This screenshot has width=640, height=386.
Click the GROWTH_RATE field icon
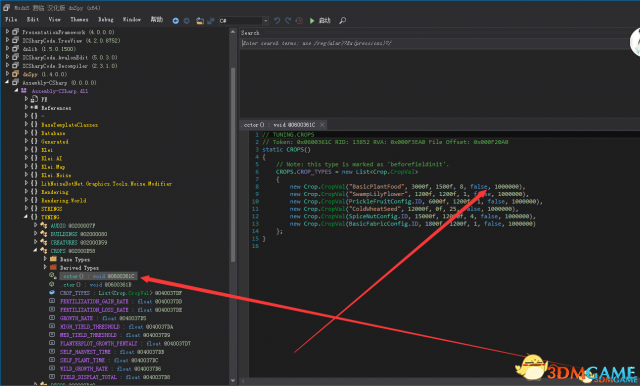(52, 318)
